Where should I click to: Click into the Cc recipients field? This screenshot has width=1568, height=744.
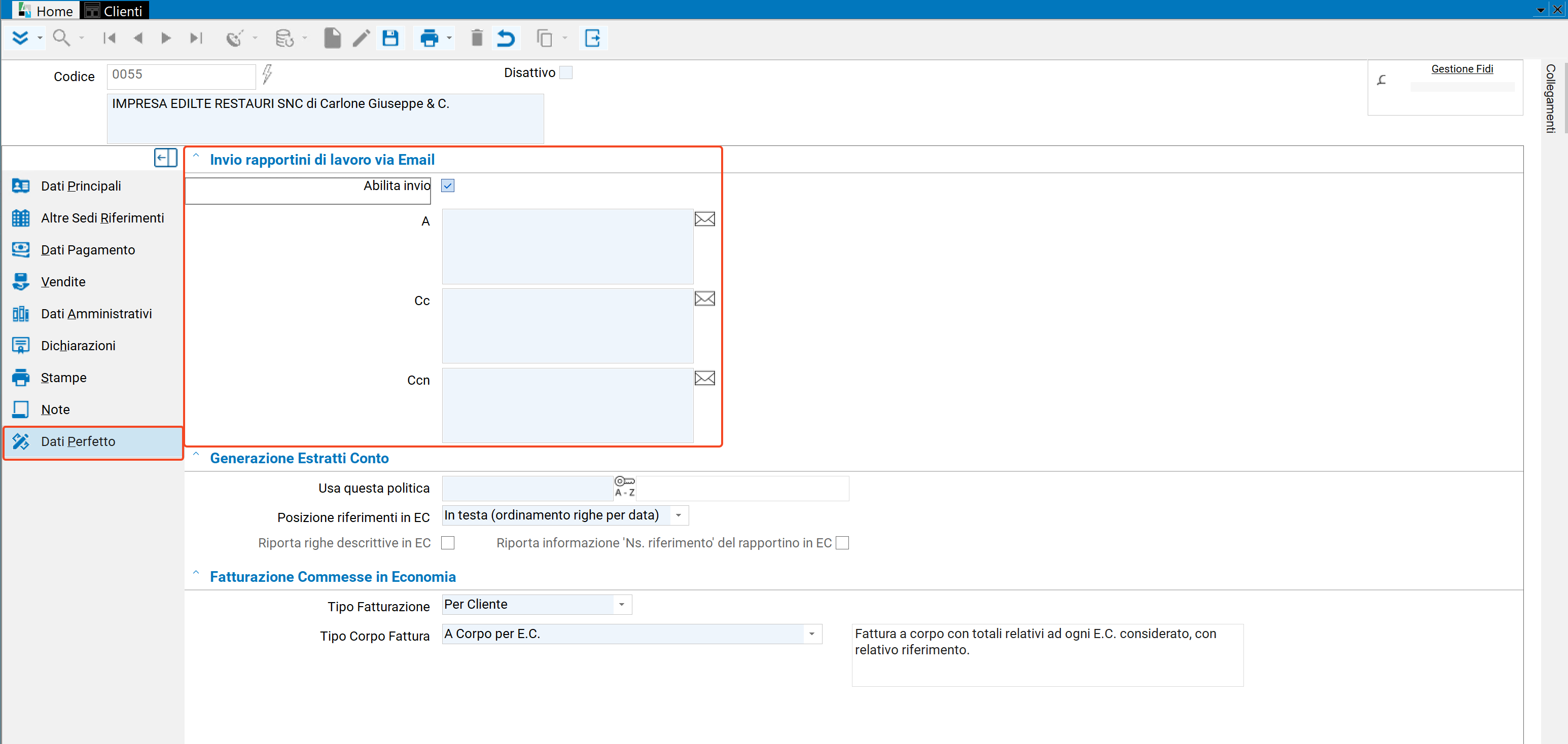coord(567,326)
